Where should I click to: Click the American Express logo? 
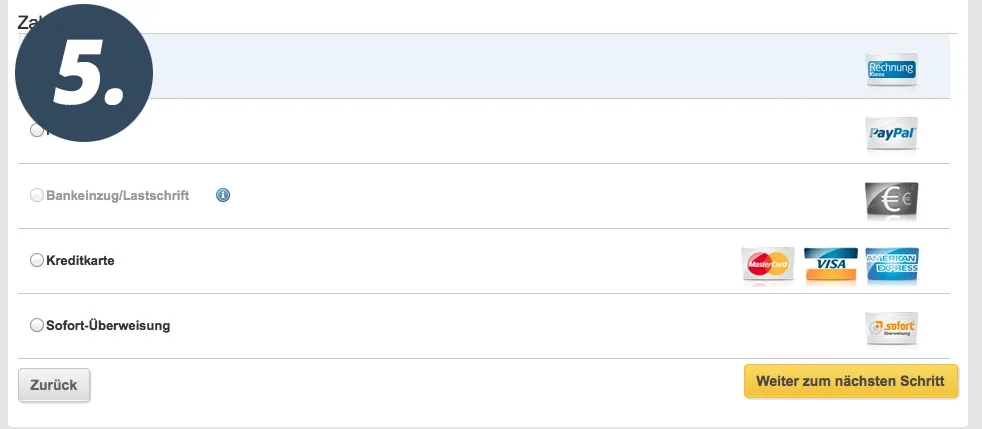892,264
